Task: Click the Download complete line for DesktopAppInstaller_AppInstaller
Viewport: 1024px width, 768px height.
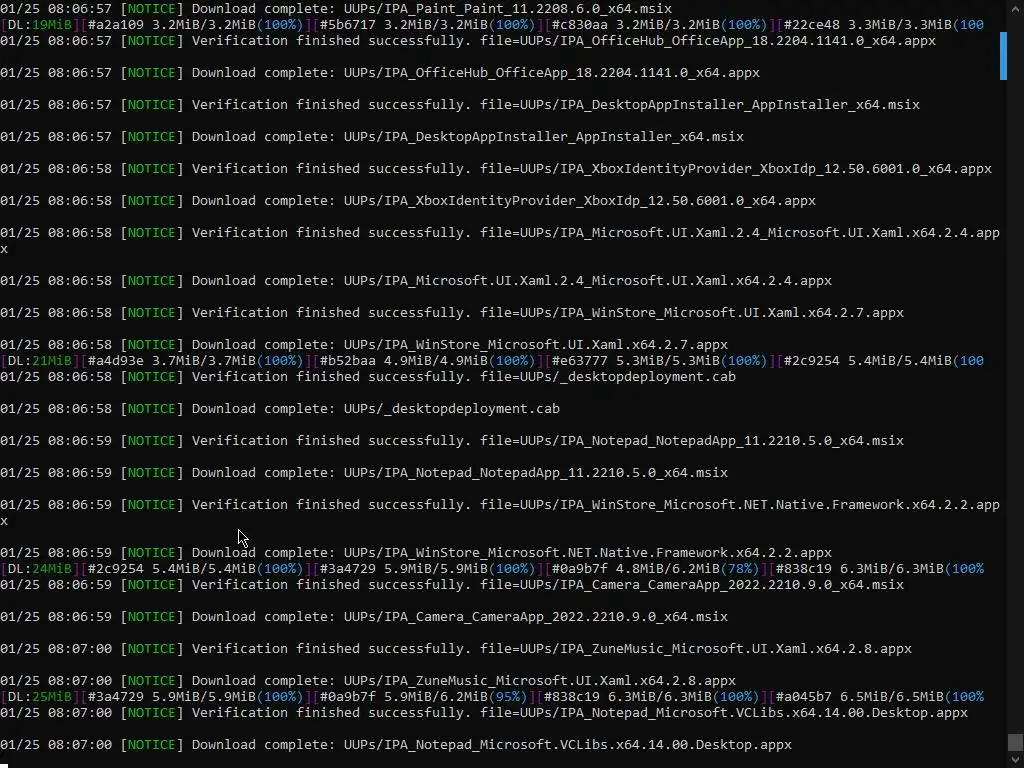Action: [372, 136]
